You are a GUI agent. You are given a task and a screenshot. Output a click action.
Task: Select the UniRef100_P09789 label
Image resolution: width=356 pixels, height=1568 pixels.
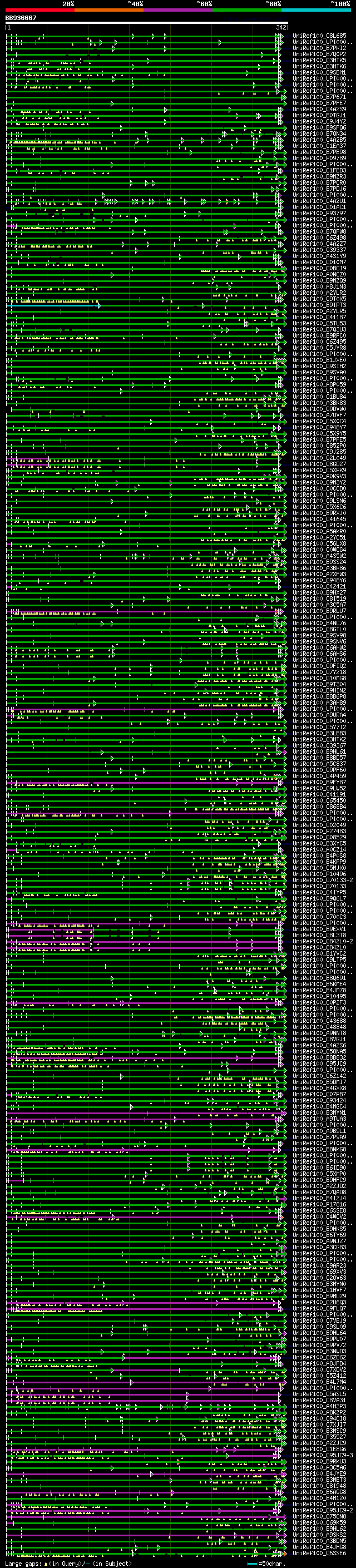[319, 159]
